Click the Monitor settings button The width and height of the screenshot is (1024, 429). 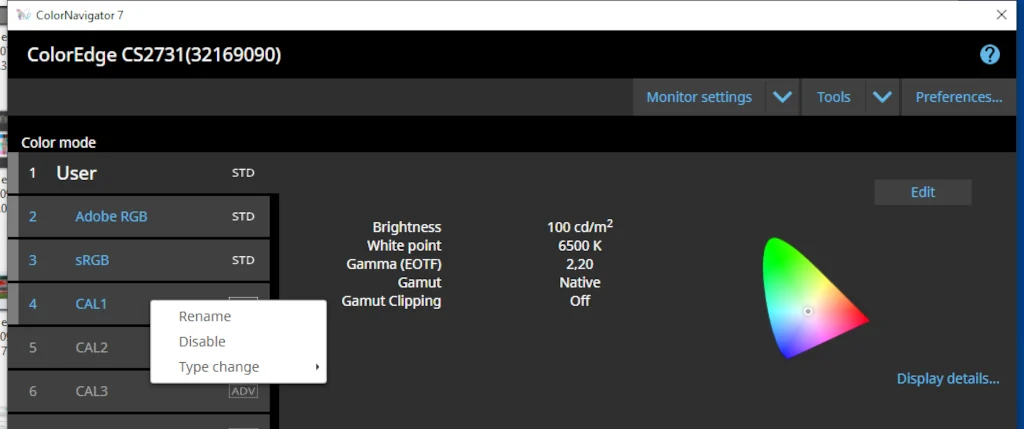pyautogui.click(x=699, y=97)
